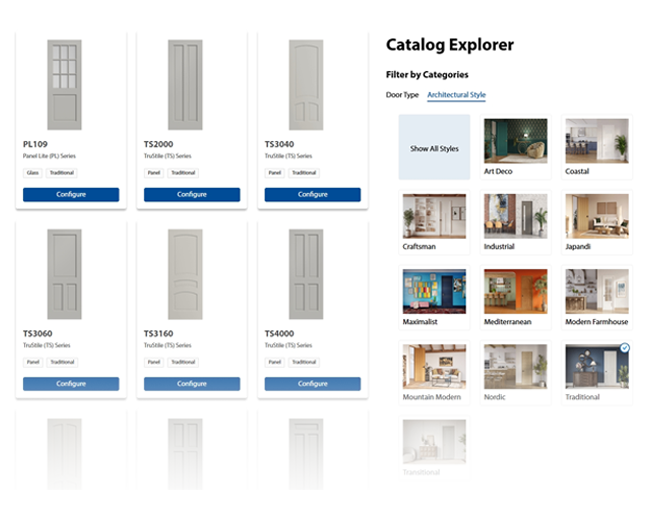View the TS4000 door image
The width and height of the screenshot is (650, 519).
[x=306, y=274]
